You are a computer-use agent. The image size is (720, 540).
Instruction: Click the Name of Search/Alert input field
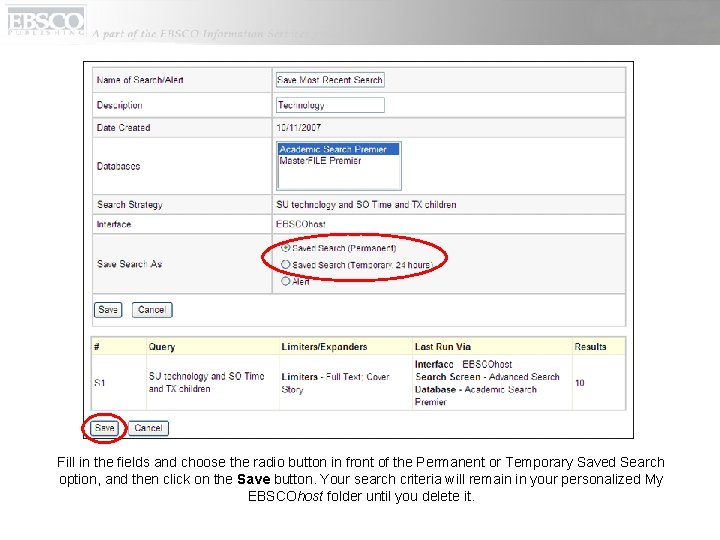point(330,80)
